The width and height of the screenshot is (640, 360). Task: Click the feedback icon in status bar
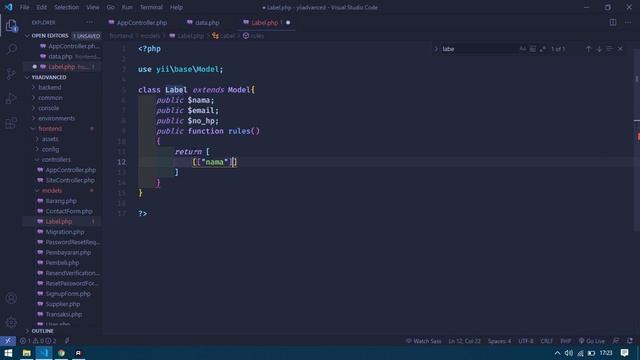coord(616,341)
